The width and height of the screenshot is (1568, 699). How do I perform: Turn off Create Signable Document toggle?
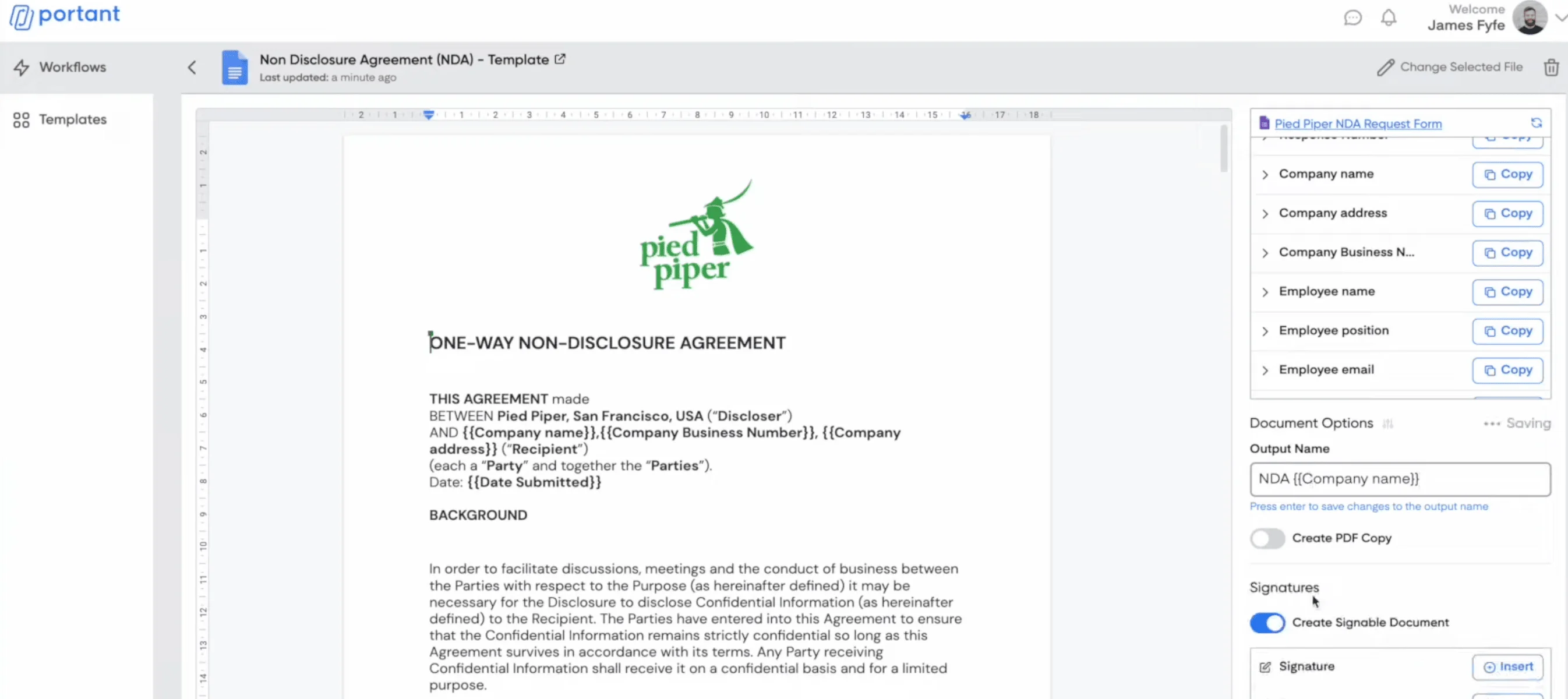[x=1267, y=622]
